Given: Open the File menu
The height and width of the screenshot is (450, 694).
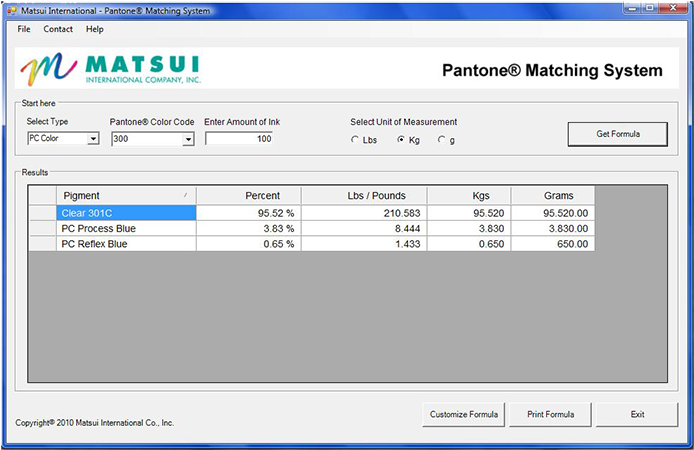Looking at the screenshot, I should 23,29.
